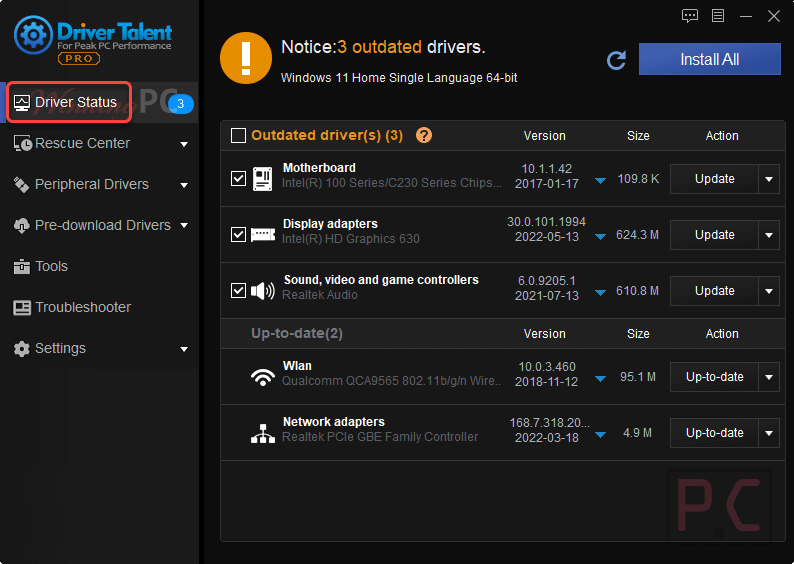Click the Qualcomm QCA9565 device name
This screenshot has width=794, height=564.
click(391, 381)
